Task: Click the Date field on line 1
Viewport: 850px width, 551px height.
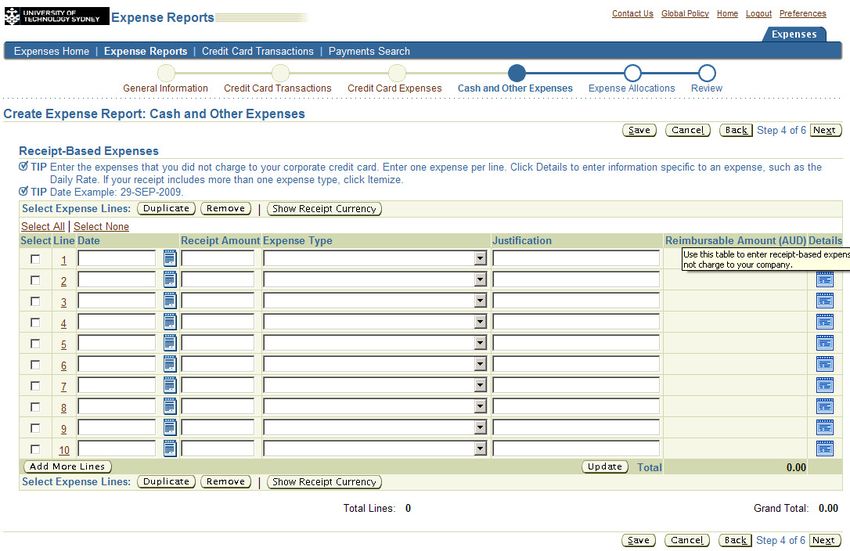Action: (x=117, y=259)
